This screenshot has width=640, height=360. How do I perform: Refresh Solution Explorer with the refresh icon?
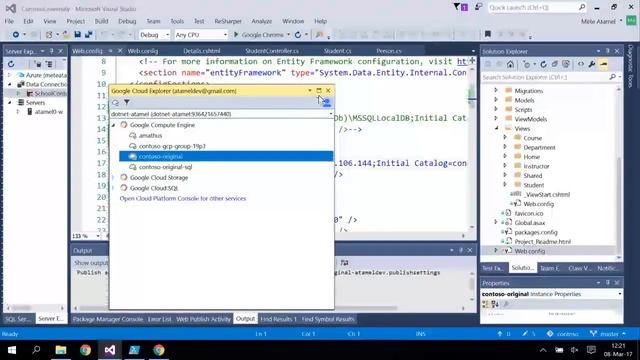(x=543, y=64)
